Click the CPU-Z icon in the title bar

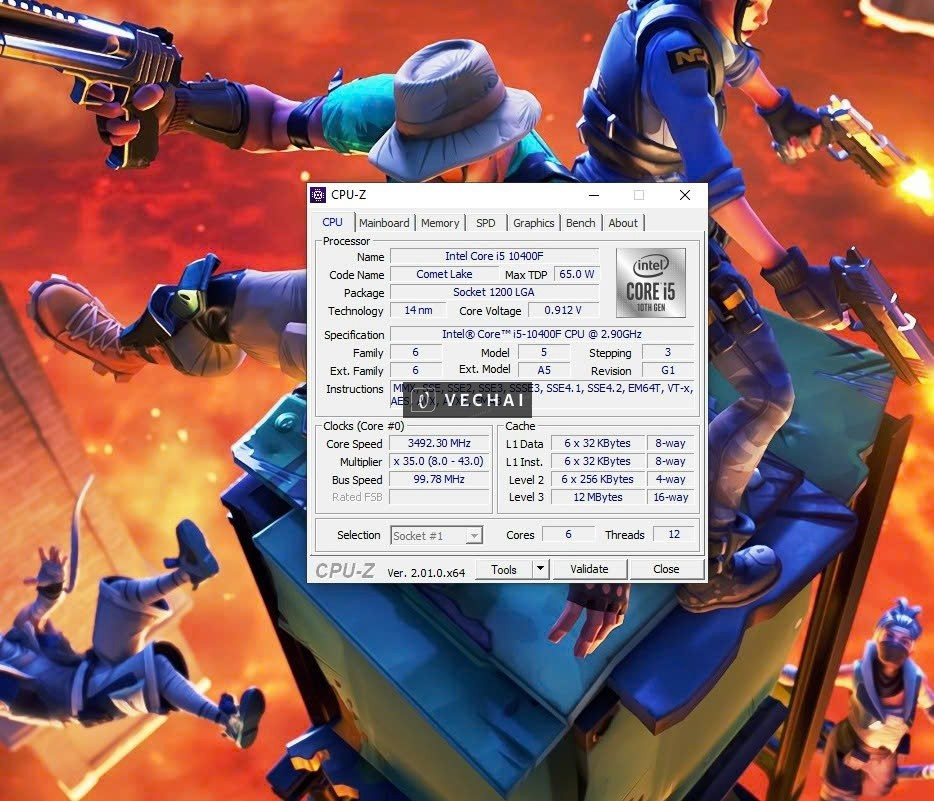coord(317,194)
